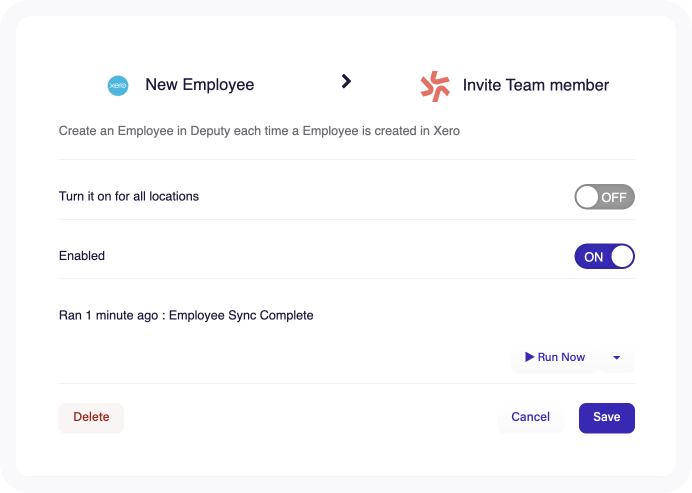Toggle 'Turn it on for all locations' switch
692x493 pixels.
tap(604, 197)
